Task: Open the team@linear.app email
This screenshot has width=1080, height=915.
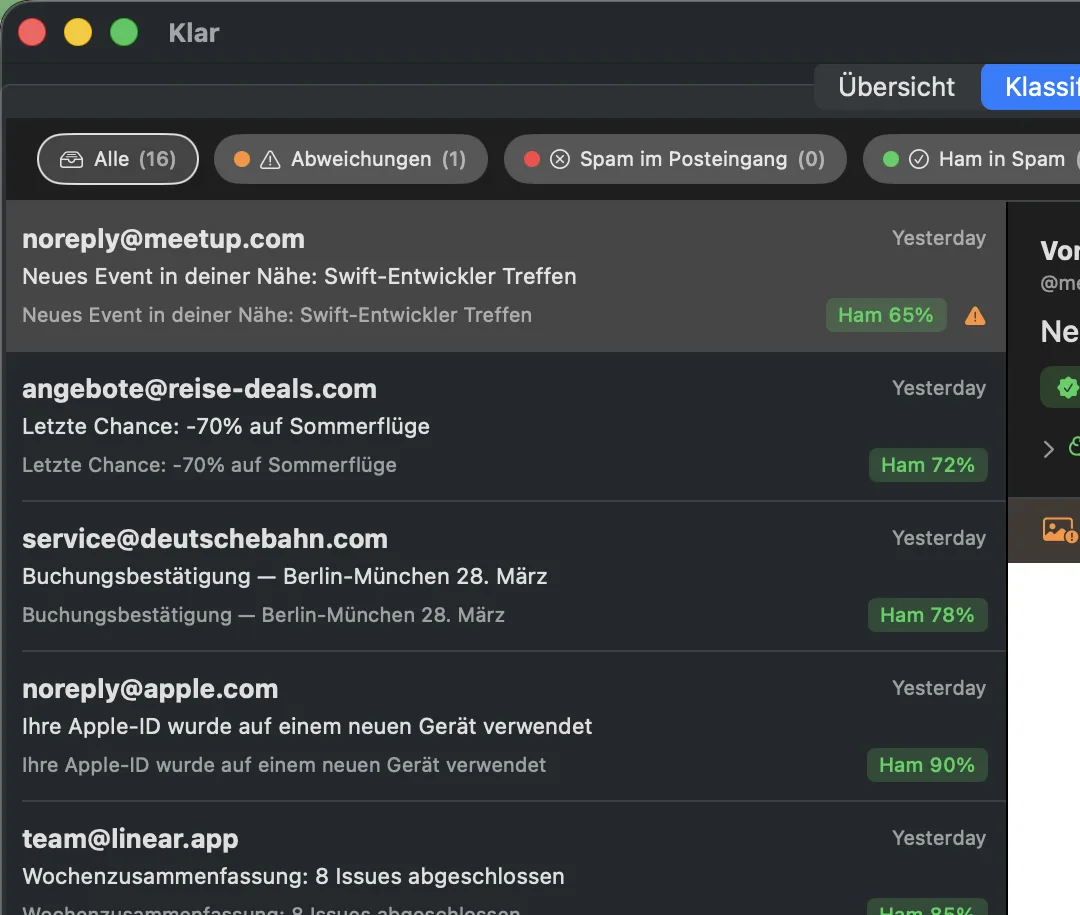Action: (506, 859)
